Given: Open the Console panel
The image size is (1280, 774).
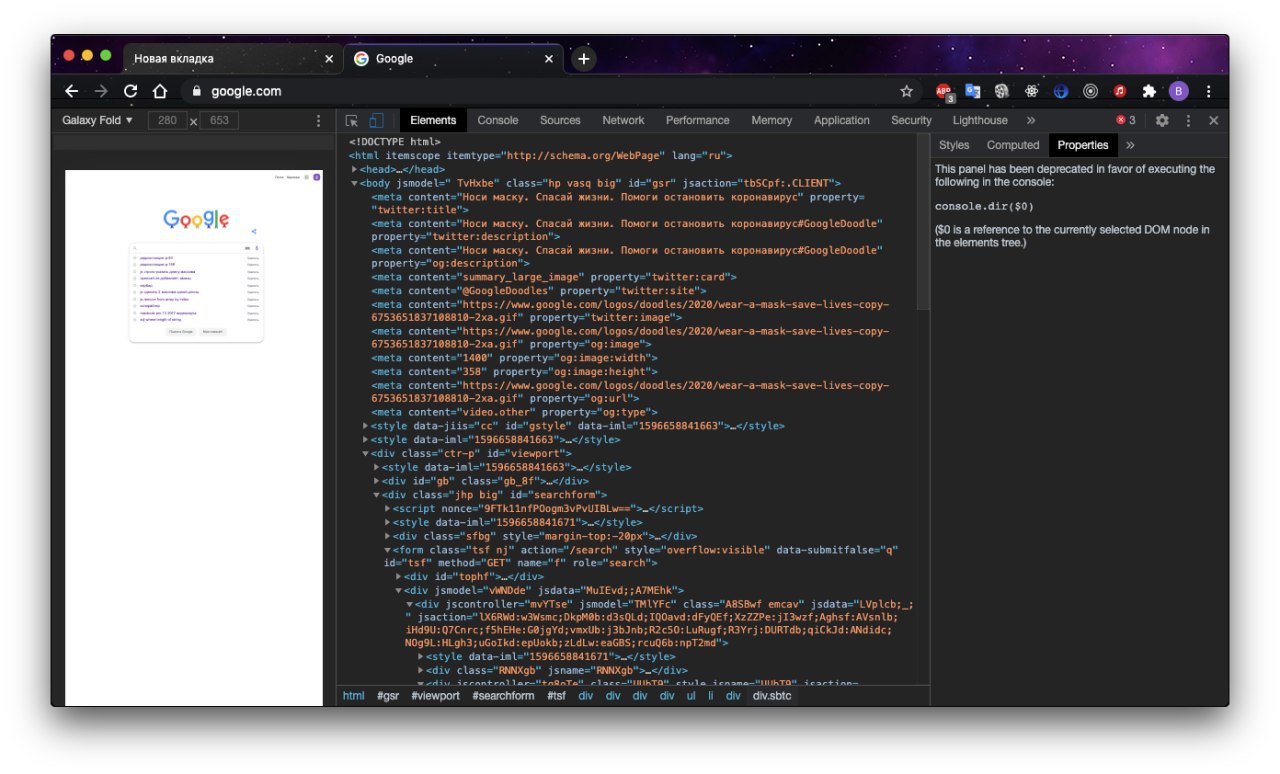Looking at the screenshot, I should [x=498, y=120].
